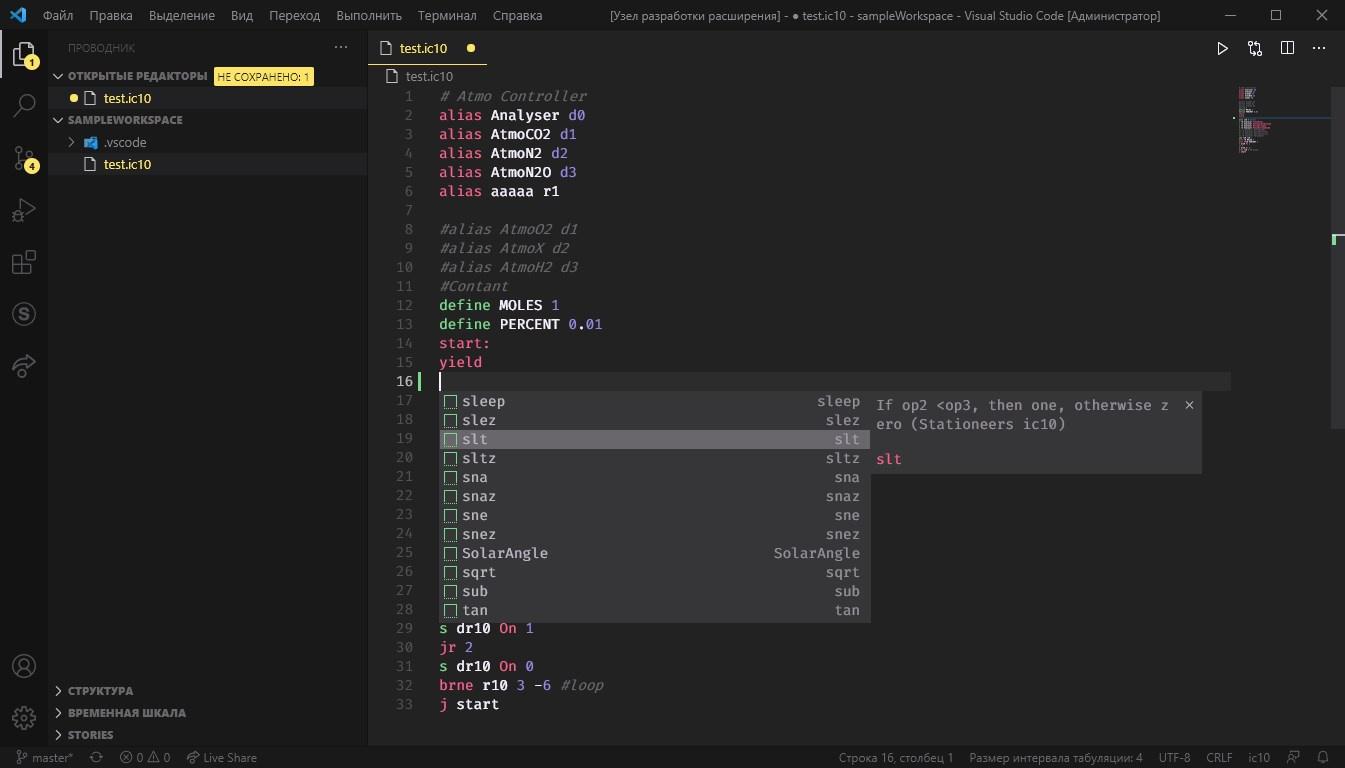Click the master* branch in status bar
Image resolution: width=1345 pixels, height=768 pixels.
[44, 758]
